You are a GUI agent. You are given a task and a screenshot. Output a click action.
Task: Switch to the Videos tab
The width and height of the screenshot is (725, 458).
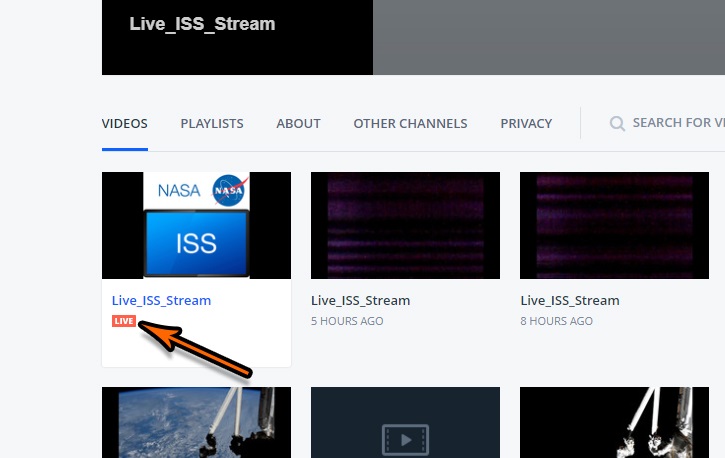click(x=125, y=124)
